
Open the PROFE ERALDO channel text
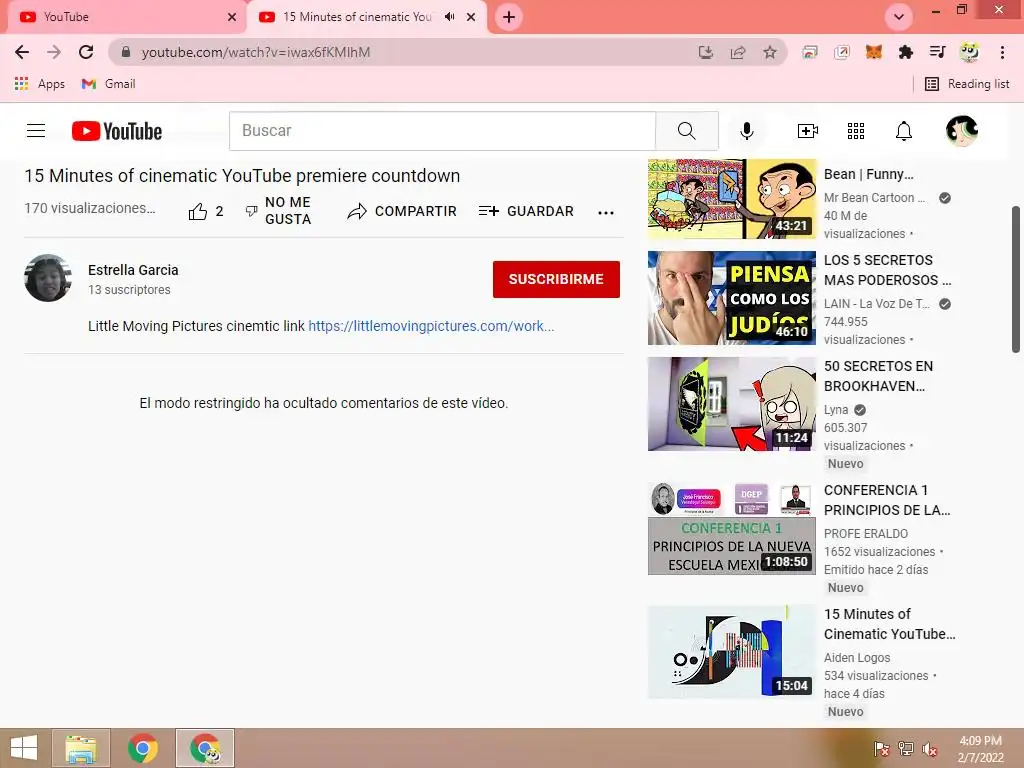coord(866,534)
